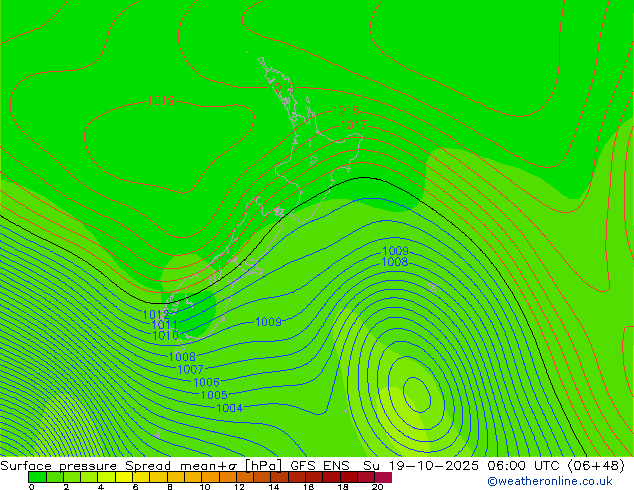634x490 pixels.
Task: Select the red 1017 isobar label
Action: click(354, 125)
